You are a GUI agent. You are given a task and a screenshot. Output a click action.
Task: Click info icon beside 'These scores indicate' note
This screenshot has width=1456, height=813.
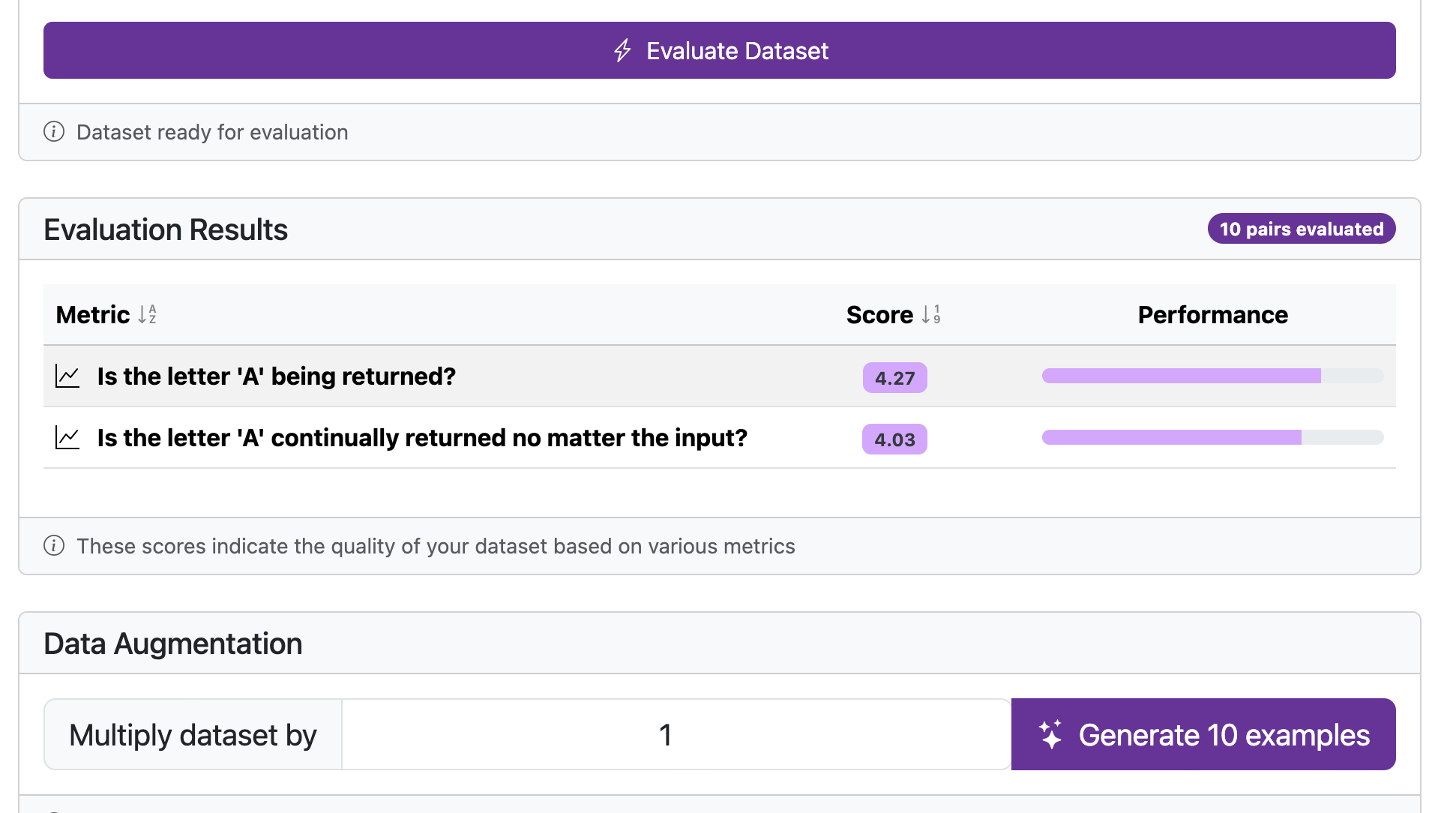[54, 546]
